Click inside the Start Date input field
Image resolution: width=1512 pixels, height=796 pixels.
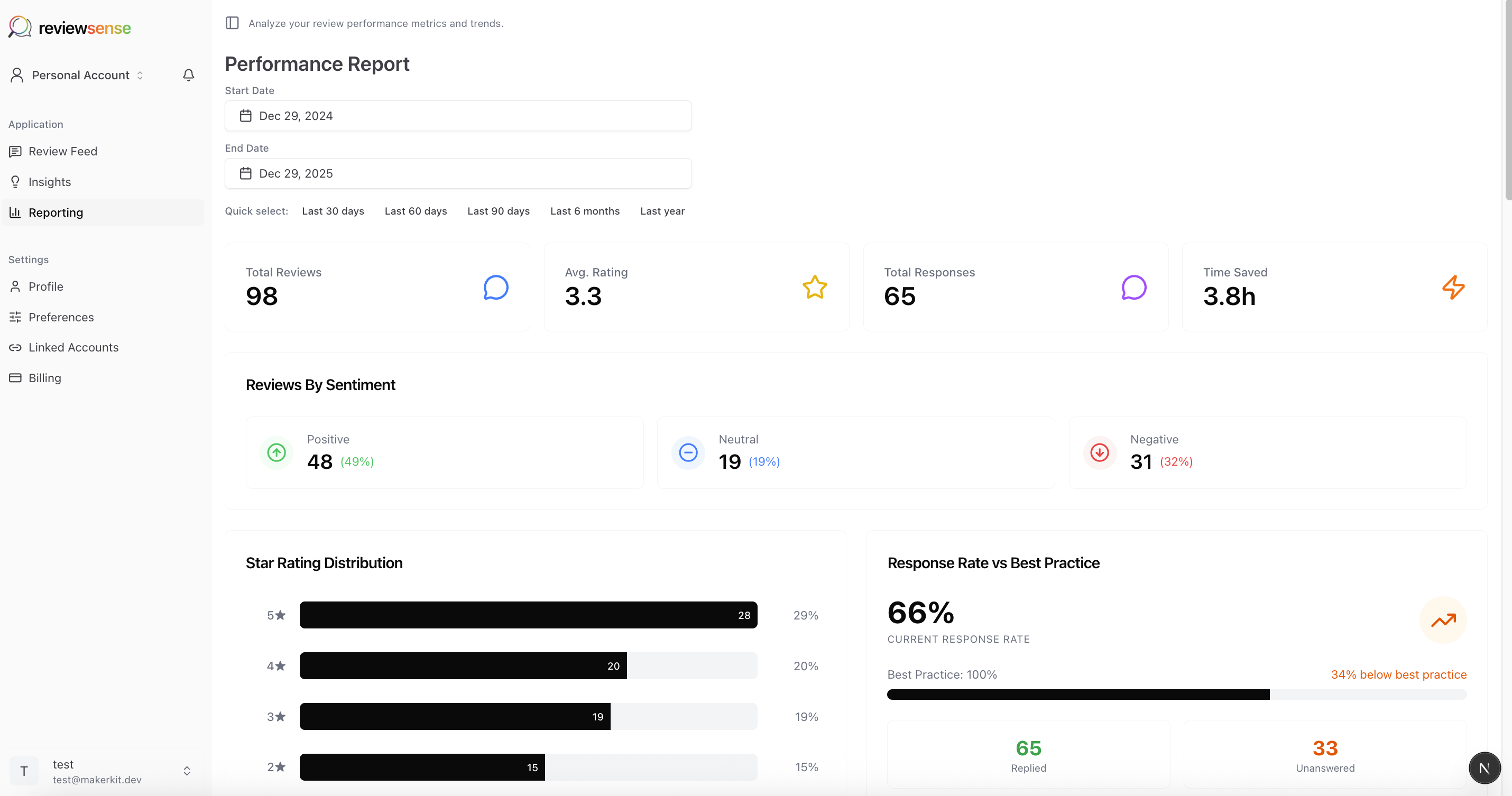[458, 116]
